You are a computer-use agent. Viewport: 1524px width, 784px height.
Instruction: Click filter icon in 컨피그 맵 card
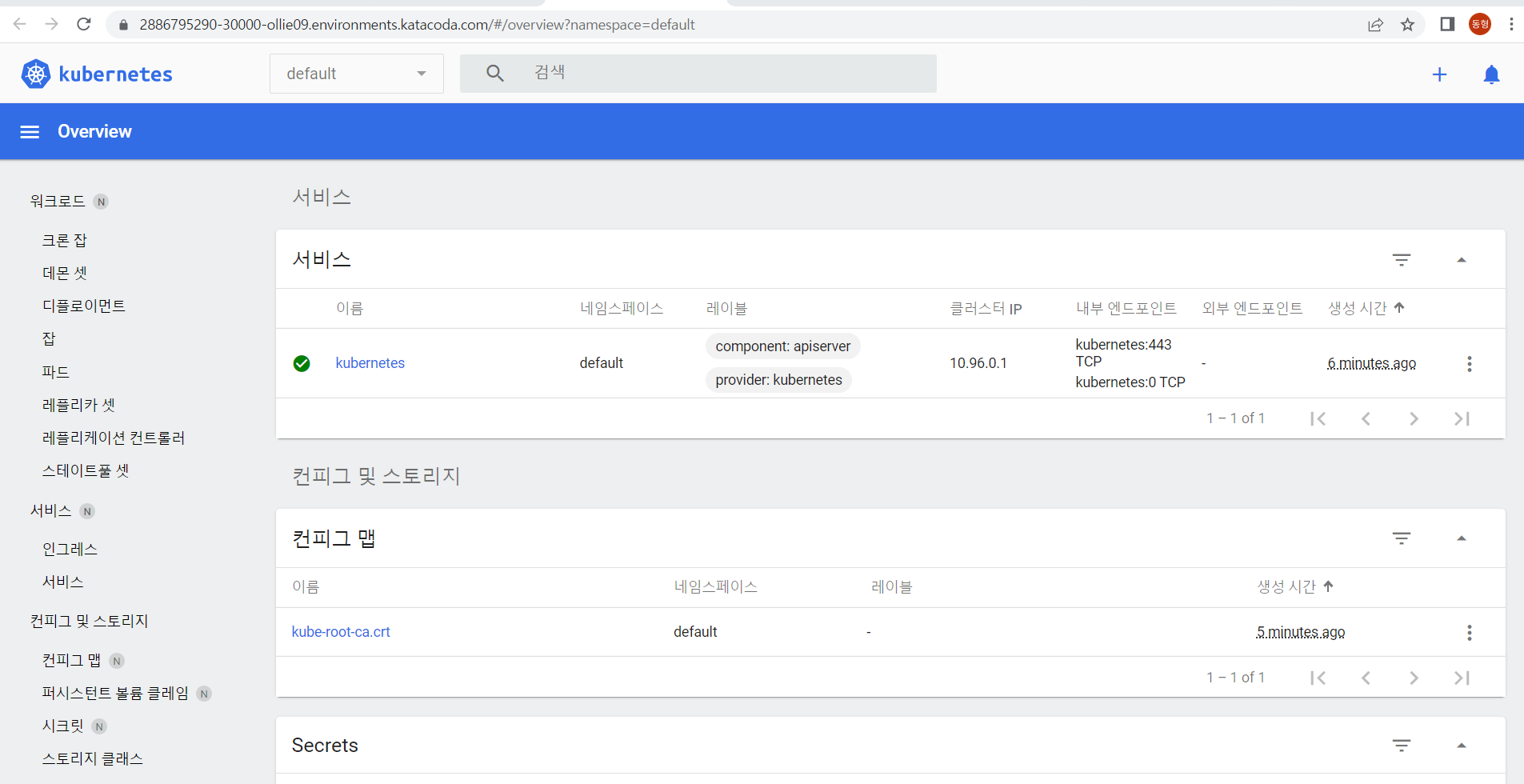pos(1402,538)
